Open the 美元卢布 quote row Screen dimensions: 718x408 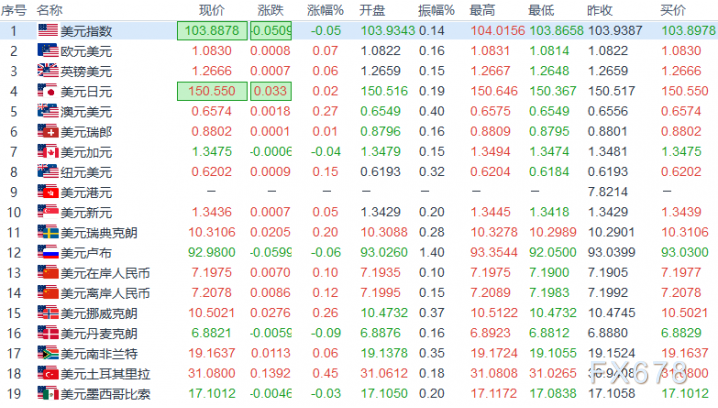point(359,252)
